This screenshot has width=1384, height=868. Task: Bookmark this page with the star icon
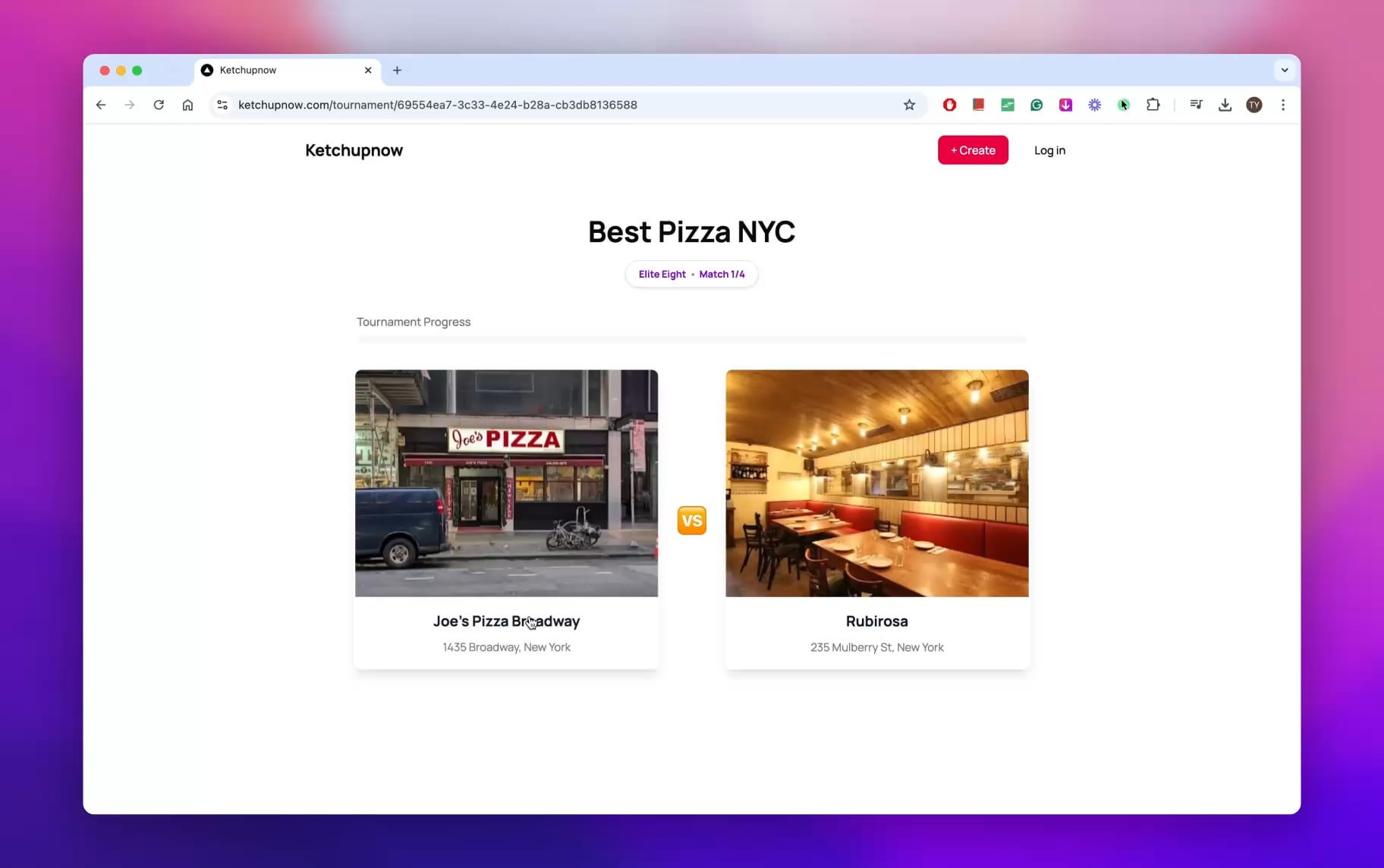[909, 105]
